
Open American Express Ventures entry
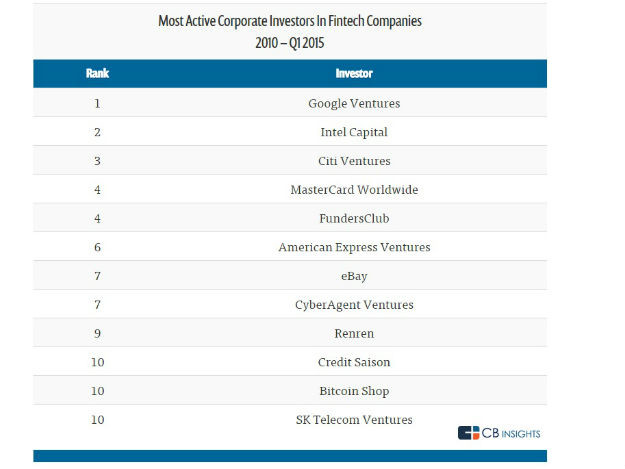(x=354, y=247)
